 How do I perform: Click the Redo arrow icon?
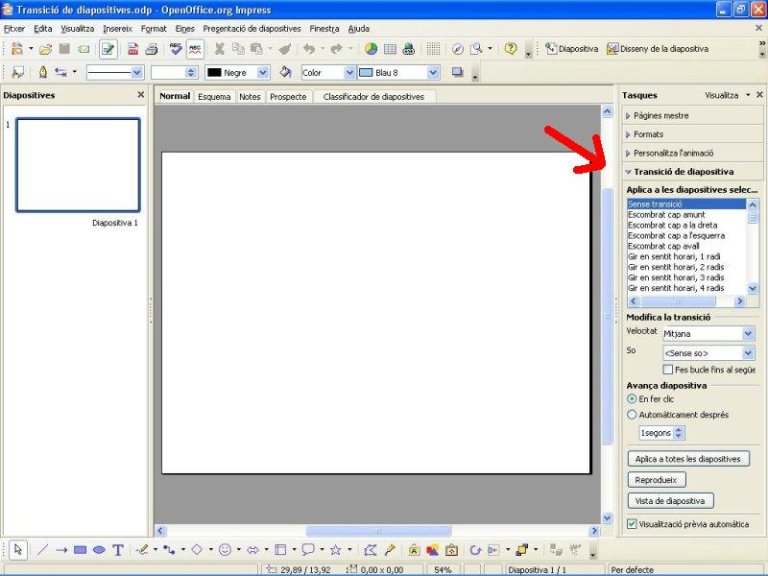[336, 48]
